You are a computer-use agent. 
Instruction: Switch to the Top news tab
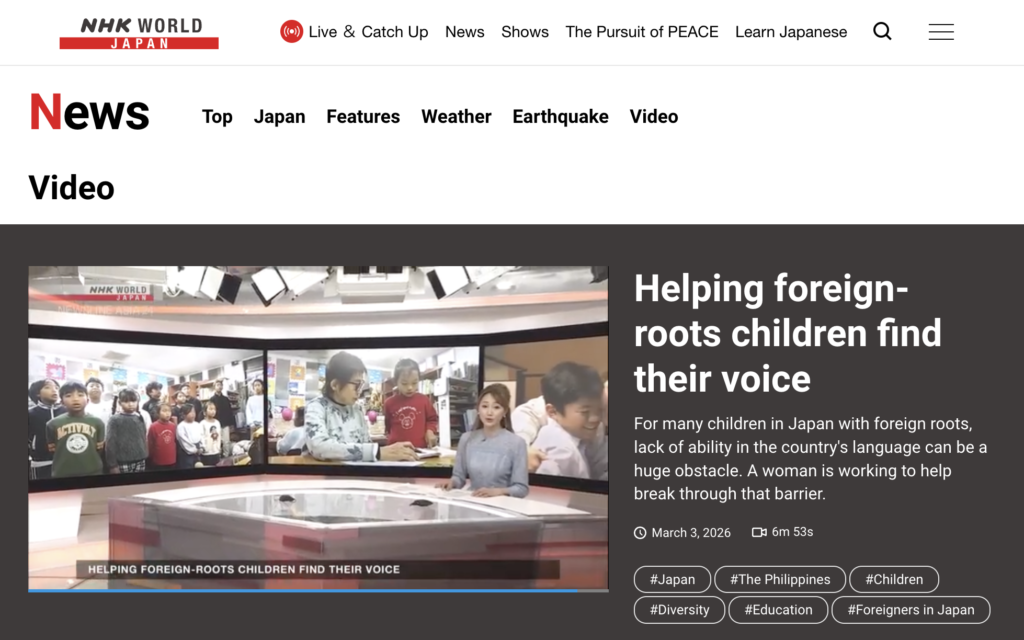click(x=217, y=117)
